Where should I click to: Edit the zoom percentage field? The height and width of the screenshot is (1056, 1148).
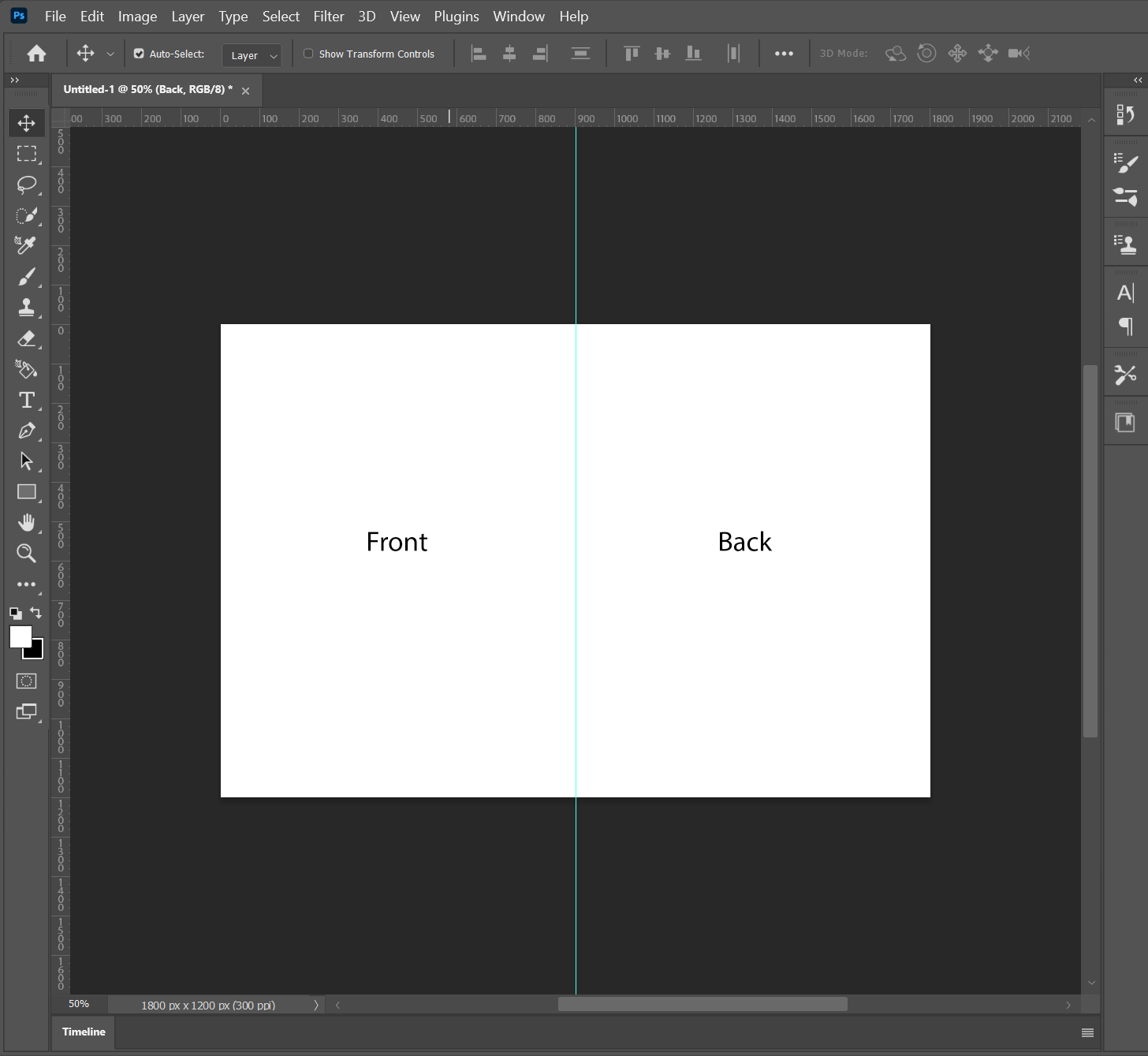(x=78, y=1004)
